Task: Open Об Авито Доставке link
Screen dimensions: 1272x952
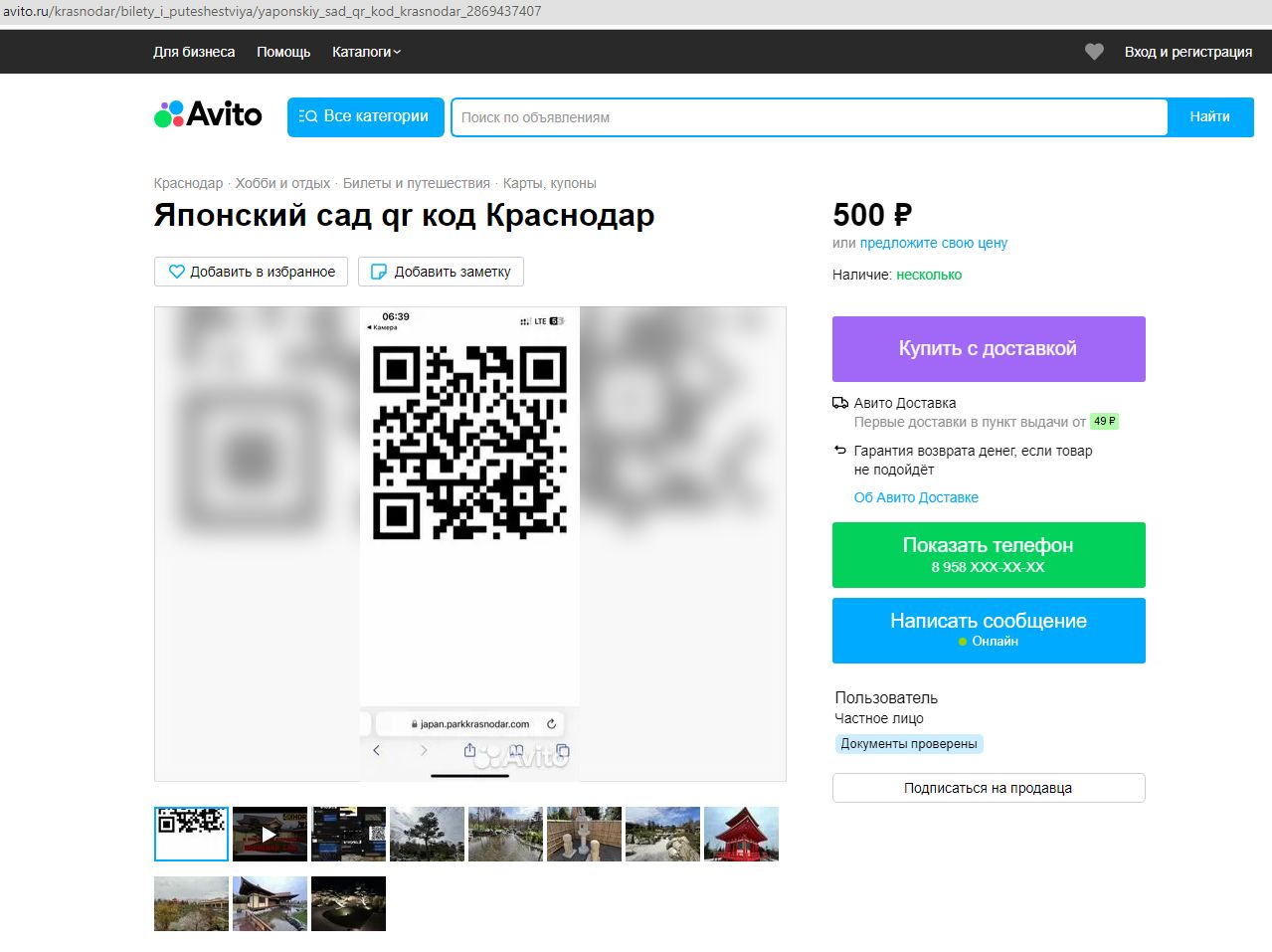Action: pyautogui.click(x=915, y=497)
